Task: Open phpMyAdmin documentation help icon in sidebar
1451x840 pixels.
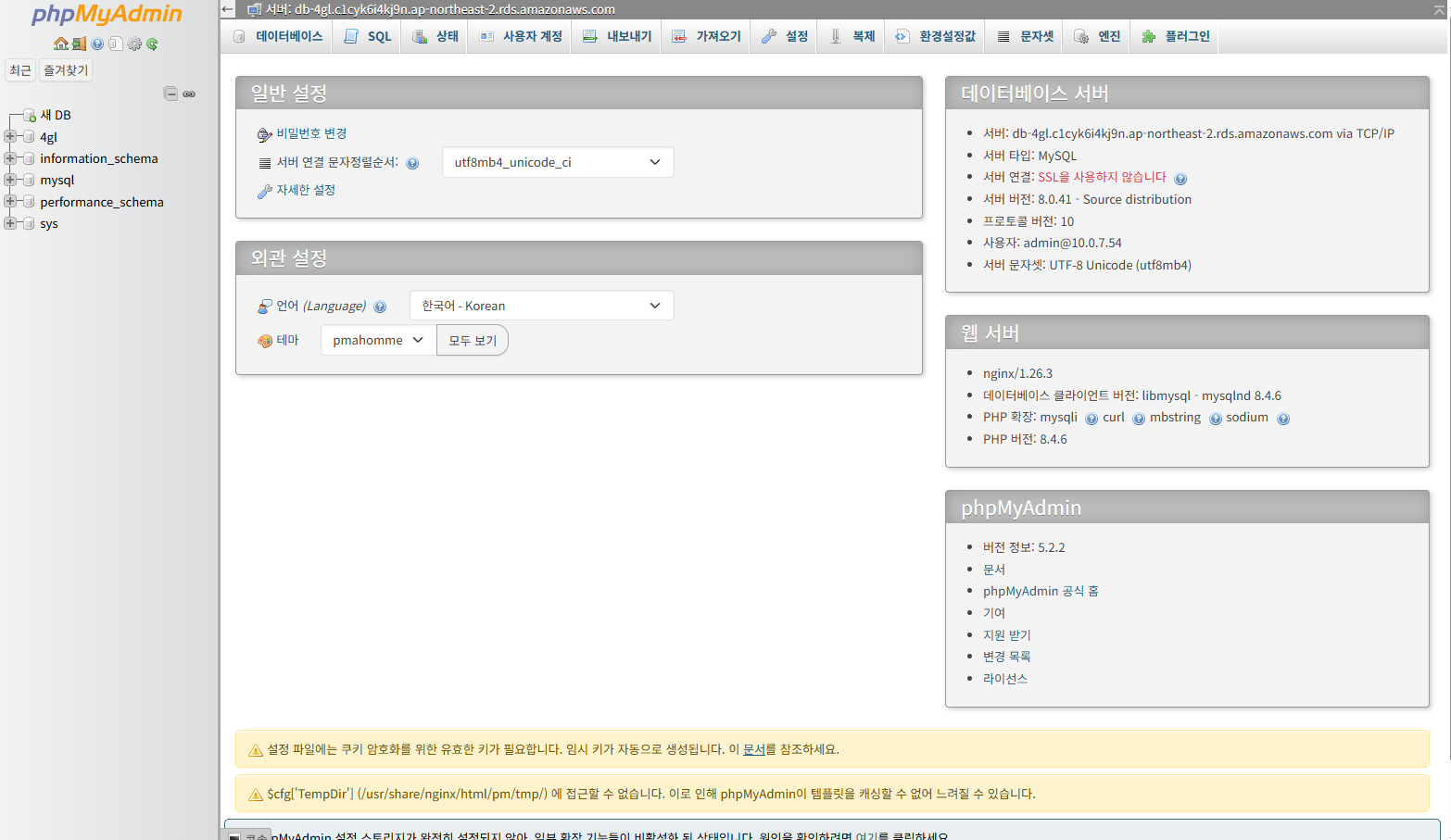Action: point(97,44)
